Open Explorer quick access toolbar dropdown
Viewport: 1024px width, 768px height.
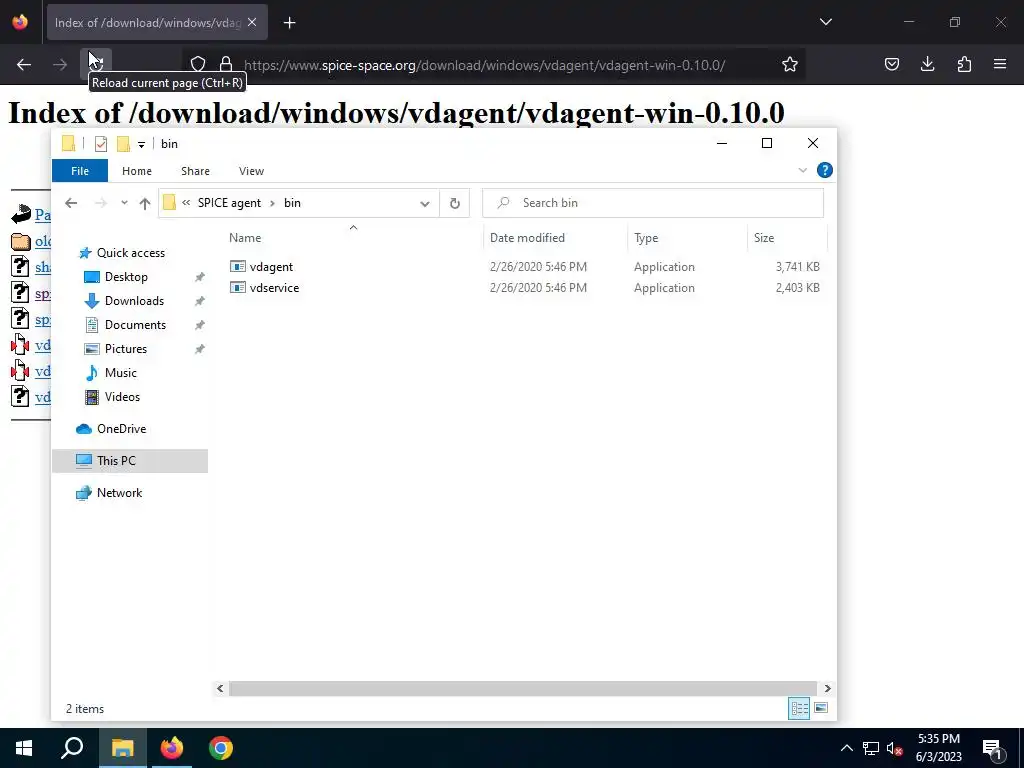(141, 144)
